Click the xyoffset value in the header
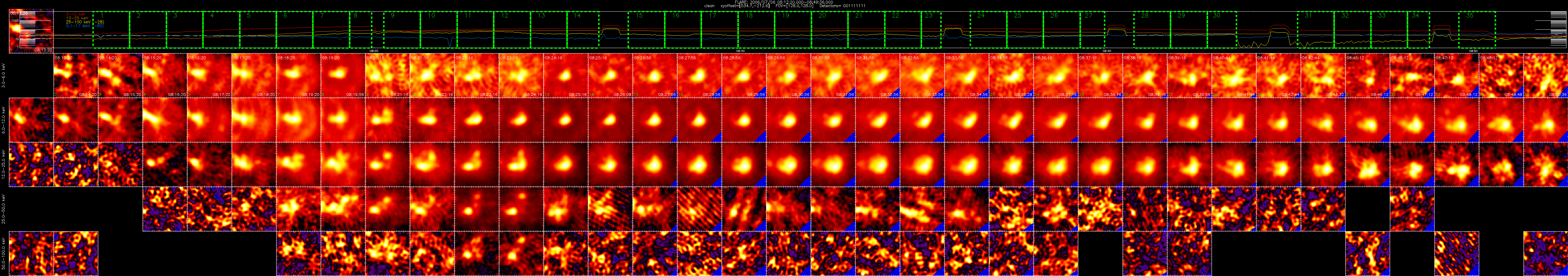Screen dimensions: 1568x276 tap(745, 5)
